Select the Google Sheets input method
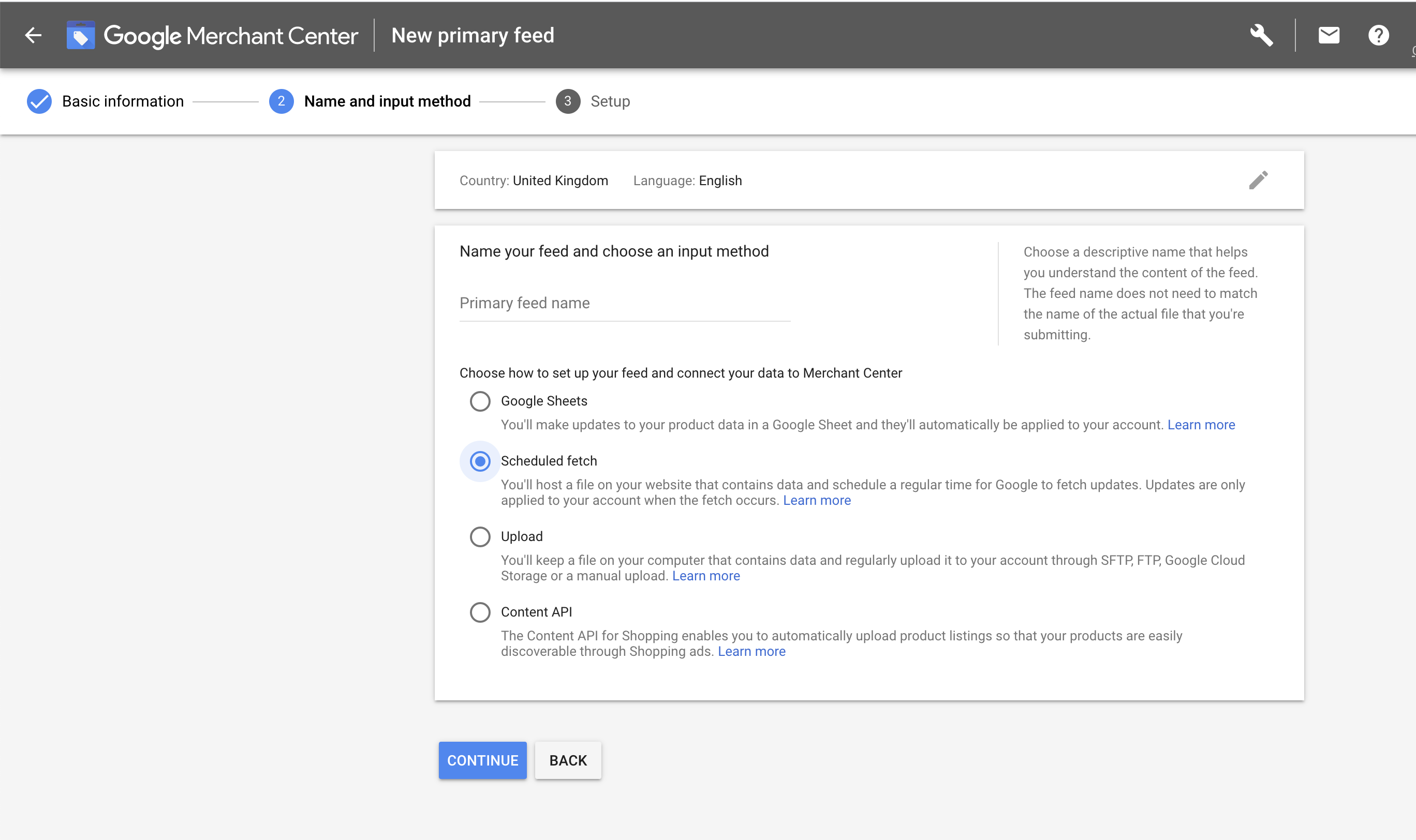Image resolution: width=1416 pixels, height=840 pixels. click(x=479, y=401)
